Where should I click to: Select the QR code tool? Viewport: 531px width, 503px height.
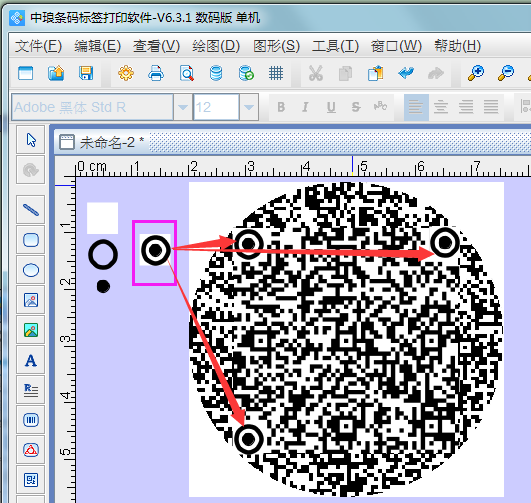coord(31,480)
